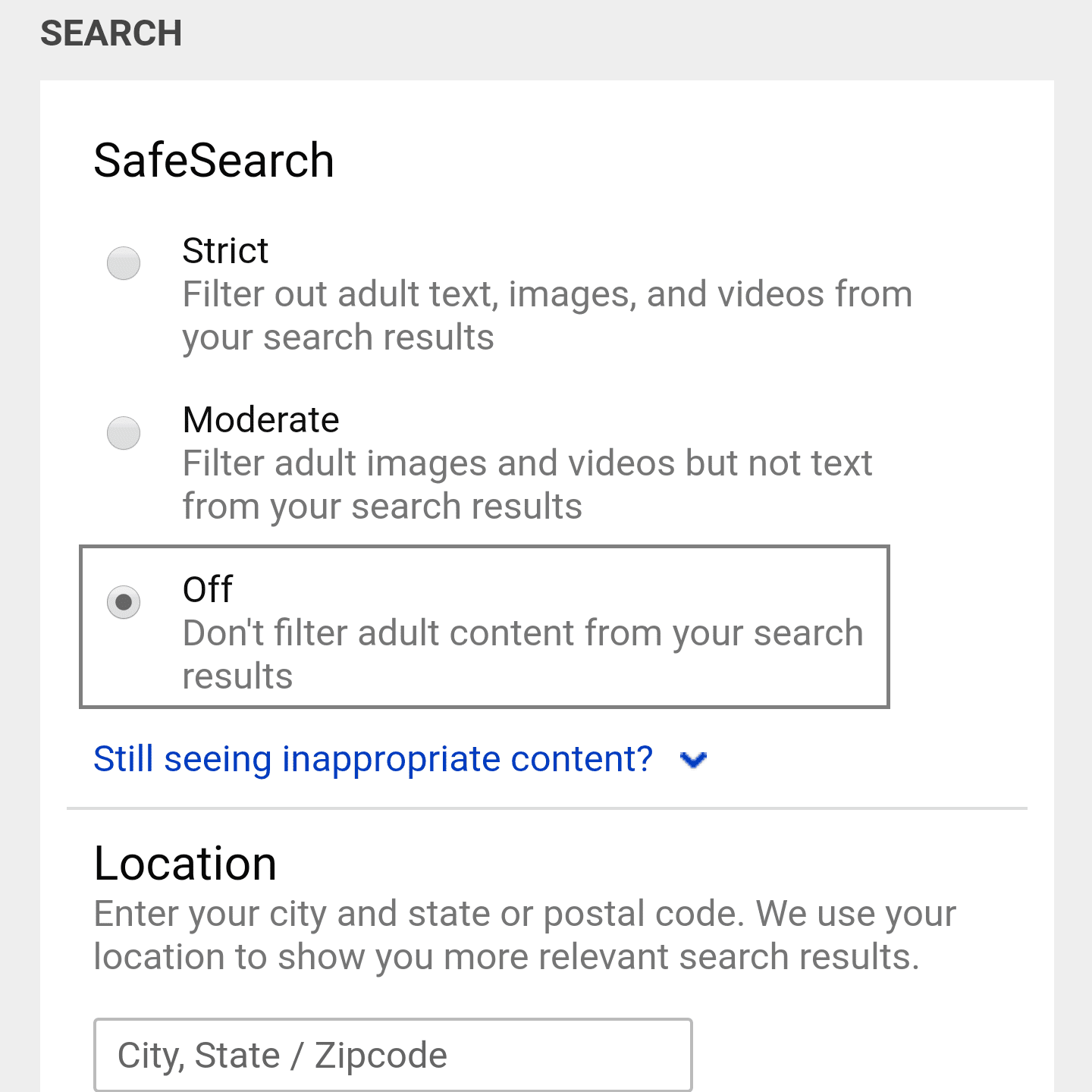The image size is (1092, 1092).
Task: Select the Off SafeSearch radio button
Action: tap(124, 602)
